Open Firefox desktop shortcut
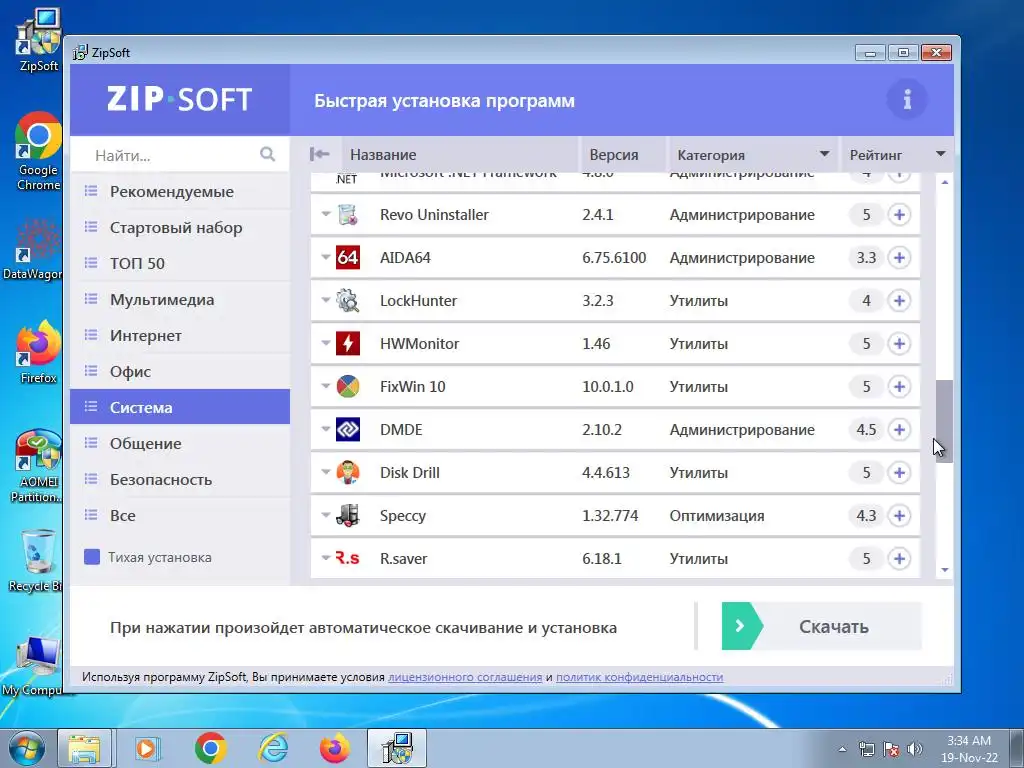1024x768 pixels. coord(38,353)
